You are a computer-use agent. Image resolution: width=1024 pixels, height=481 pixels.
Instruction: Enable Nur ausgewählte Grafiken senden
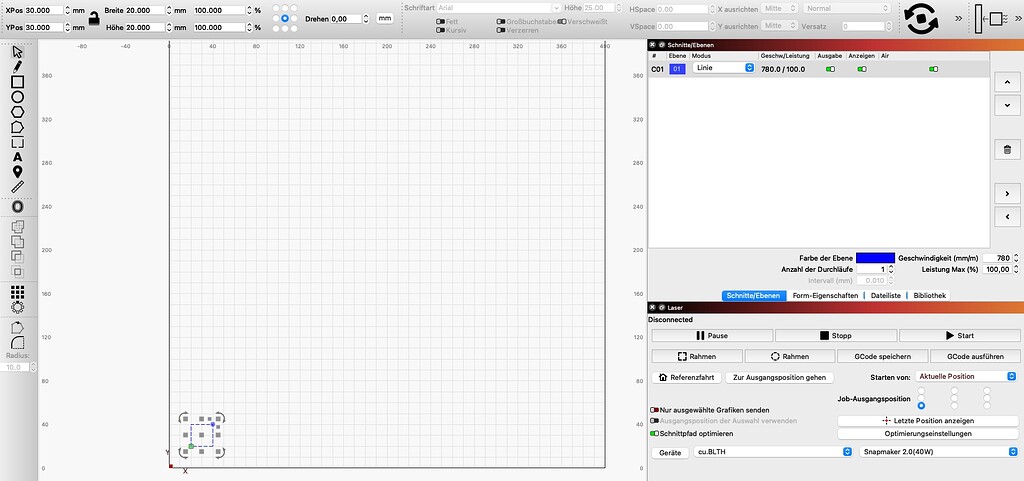tap(654, 411)
